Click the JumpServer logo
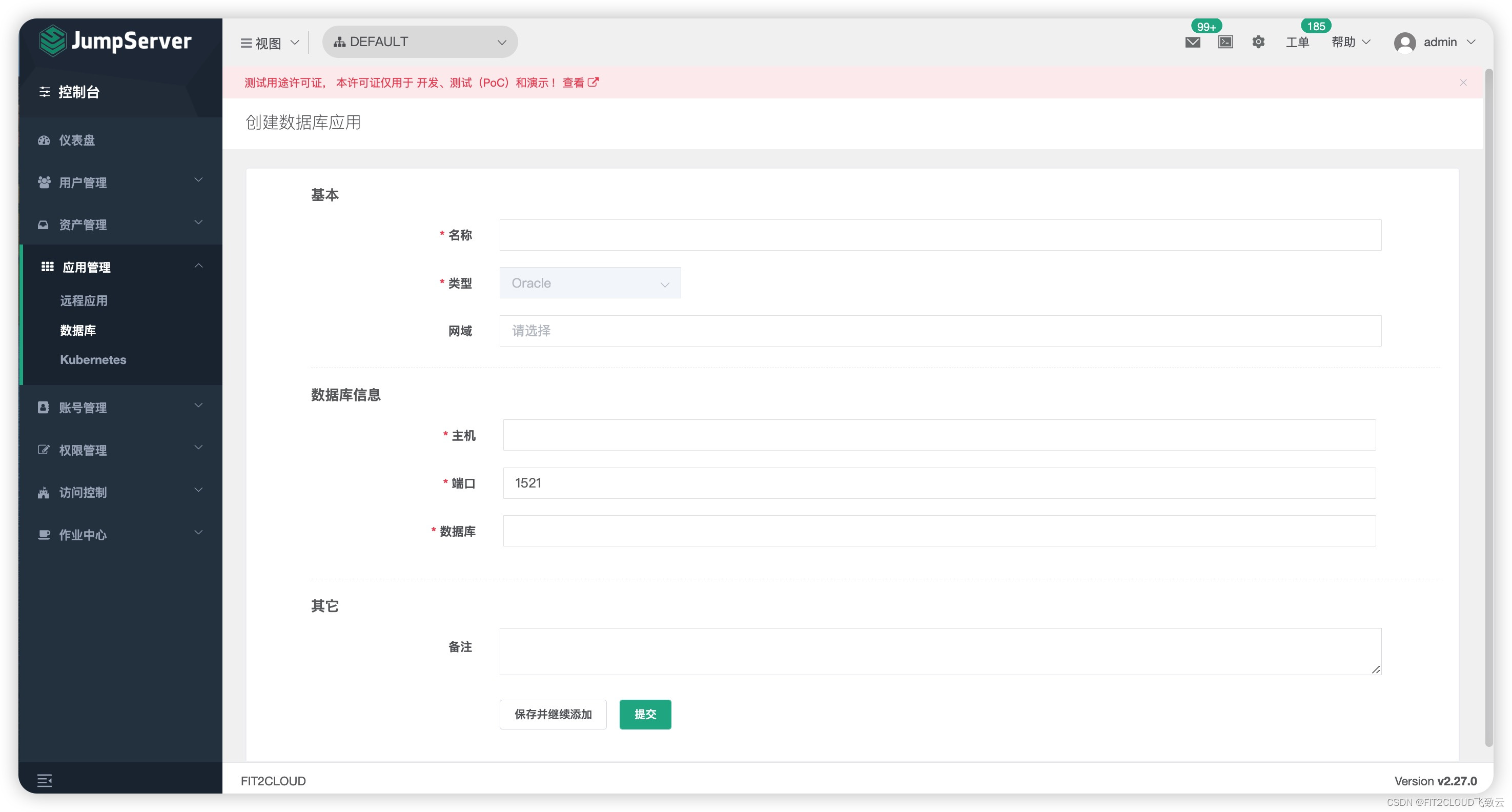 tap(115, 40)
